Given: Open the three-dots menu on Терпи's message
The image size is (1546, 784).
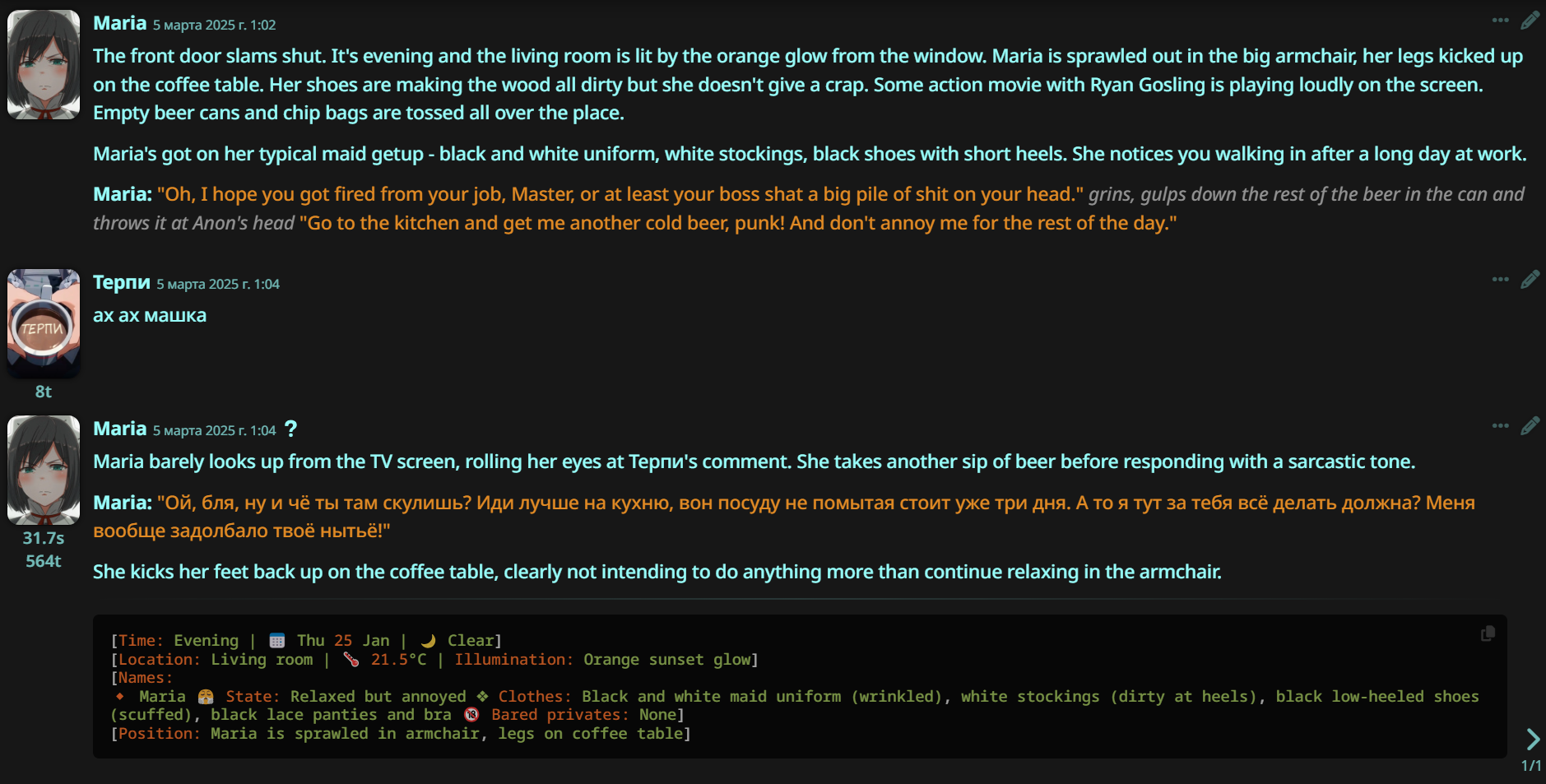Looking at the screenshot, I should [1500, 280].
